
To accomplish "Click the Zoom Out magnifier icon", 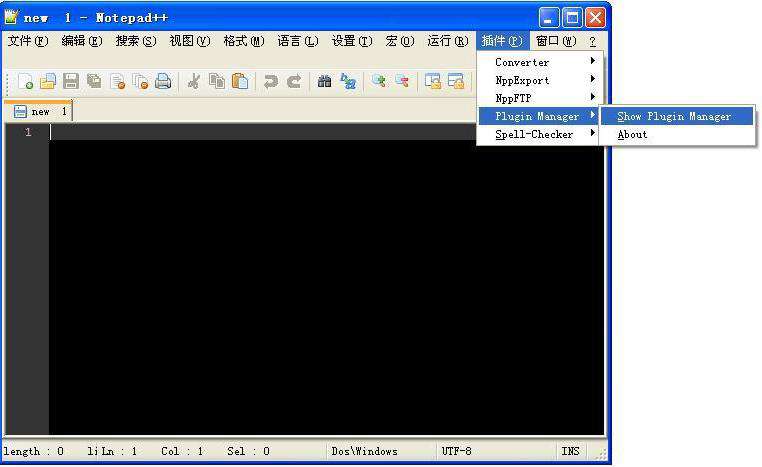I will 402,81.
